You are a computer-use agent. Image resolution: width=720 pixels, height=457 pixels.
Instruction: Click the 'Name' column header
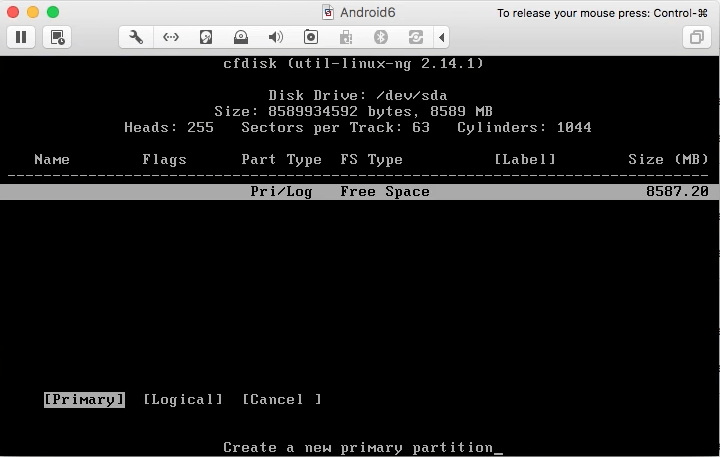52,159
